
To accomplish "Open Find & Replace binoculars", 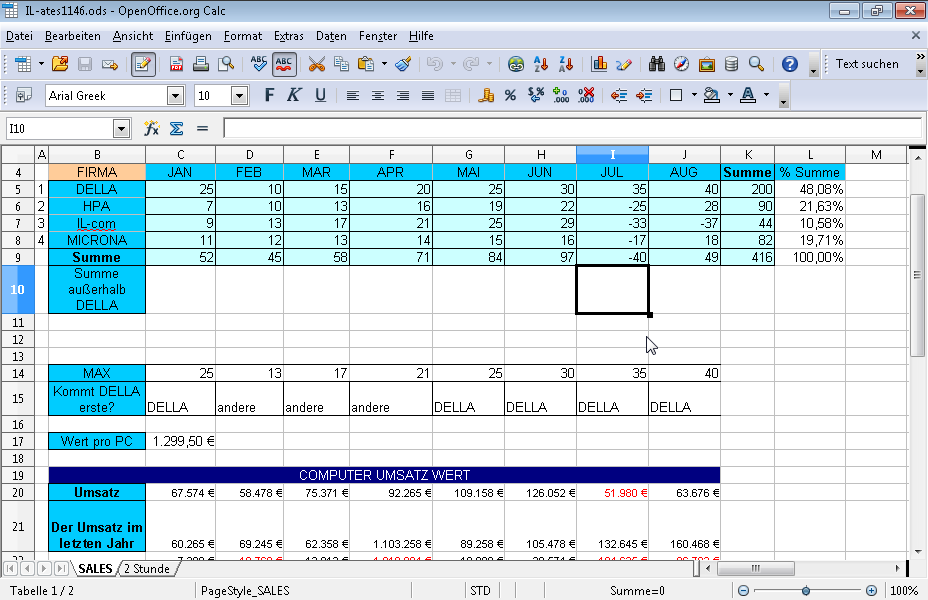I will click(656, 64).
